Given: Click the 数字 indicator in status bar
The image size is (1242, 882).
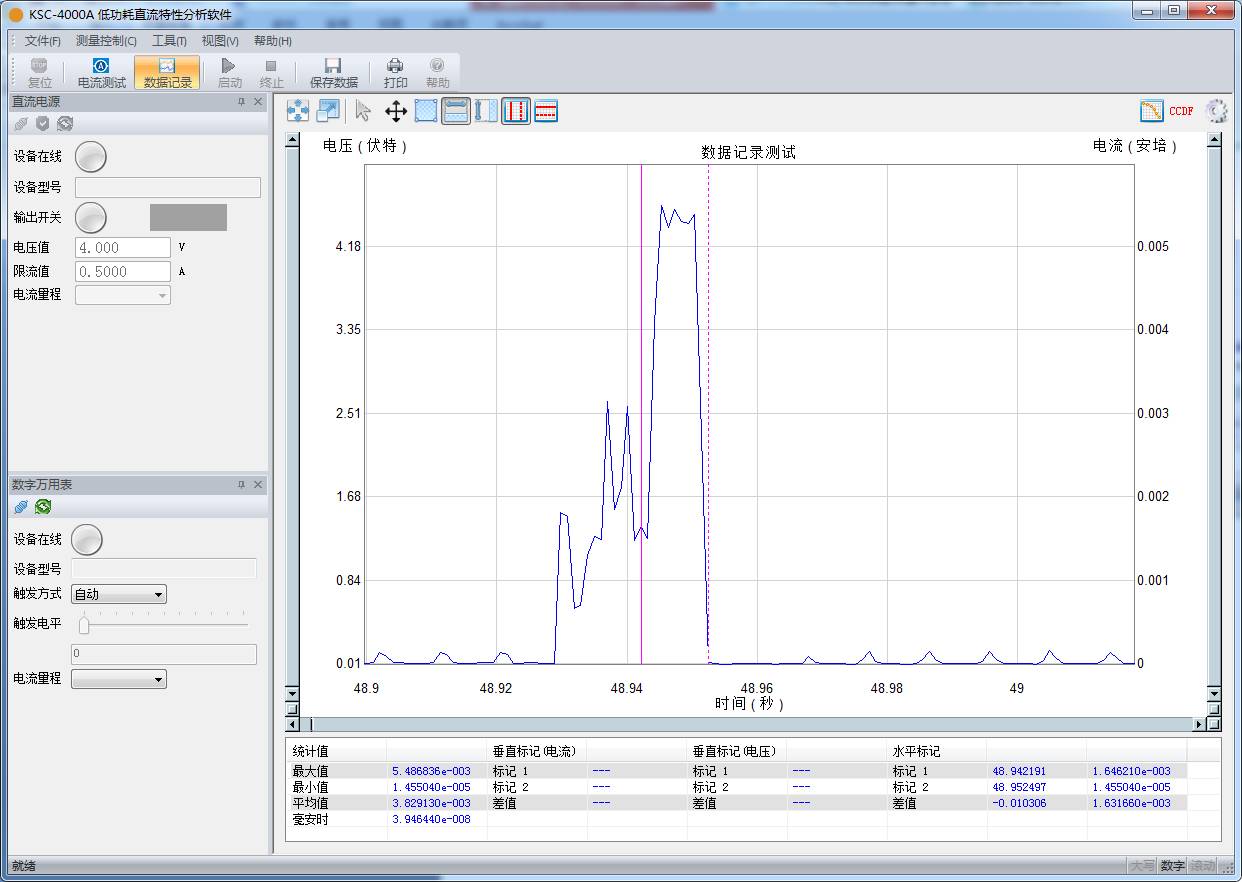Looking at the screenshot, I should [x=1172, y=866].
